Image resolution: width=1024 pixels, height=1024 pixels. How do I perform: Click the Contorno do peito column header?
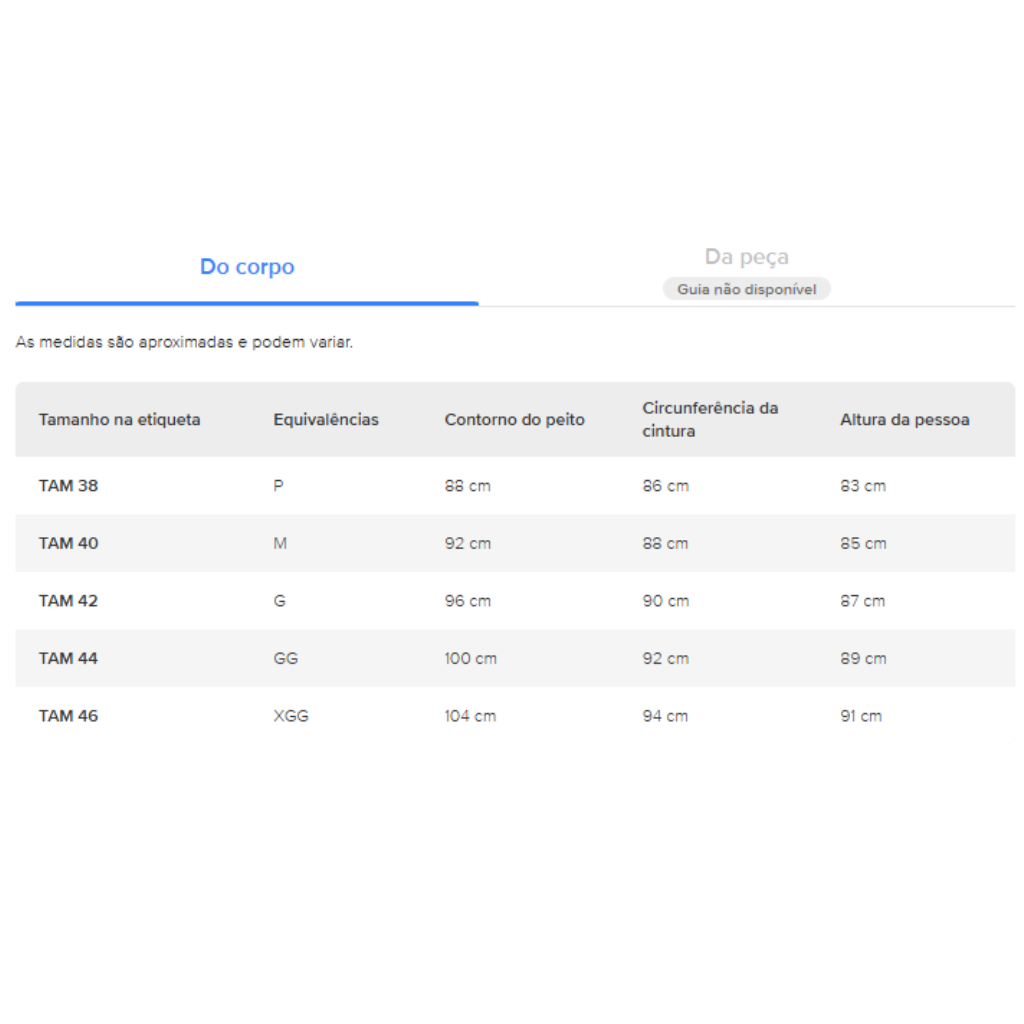515,419
